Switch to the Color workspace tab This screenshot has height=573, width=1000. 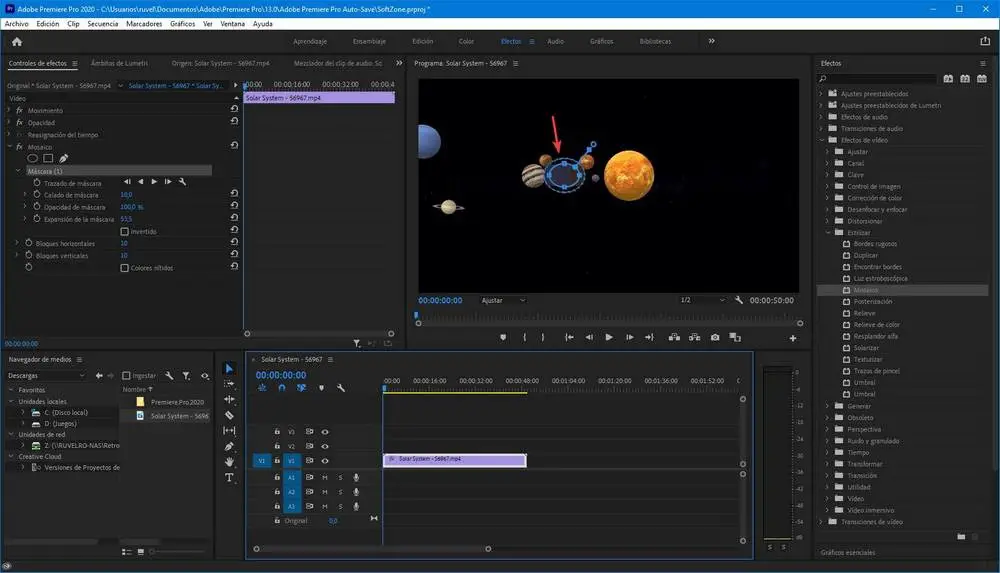466,41
